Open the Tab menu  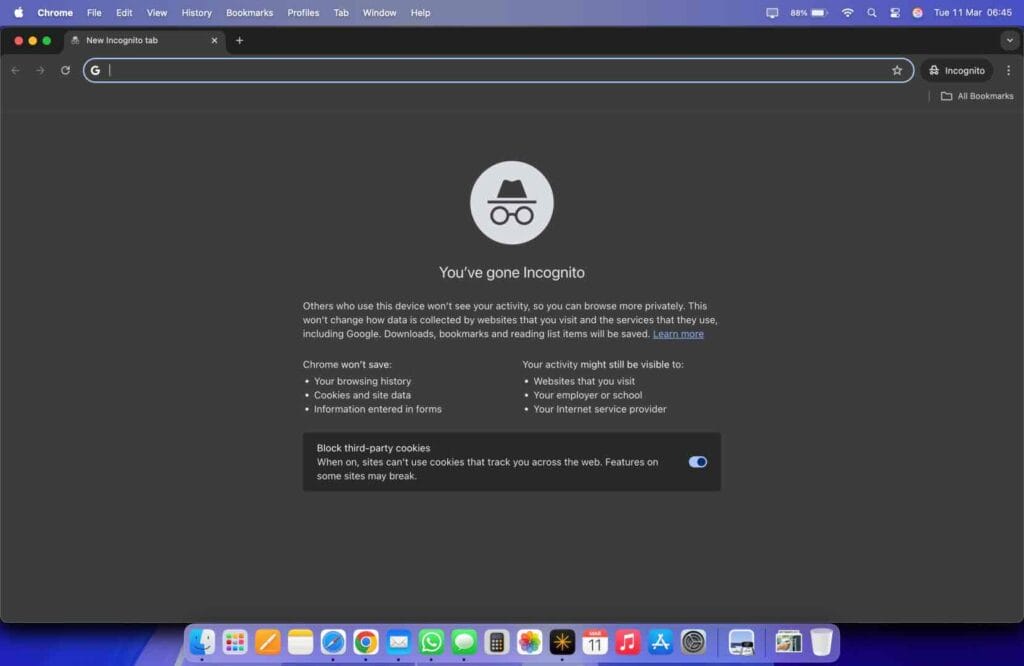pyautogui.click(x=341, y=12)
